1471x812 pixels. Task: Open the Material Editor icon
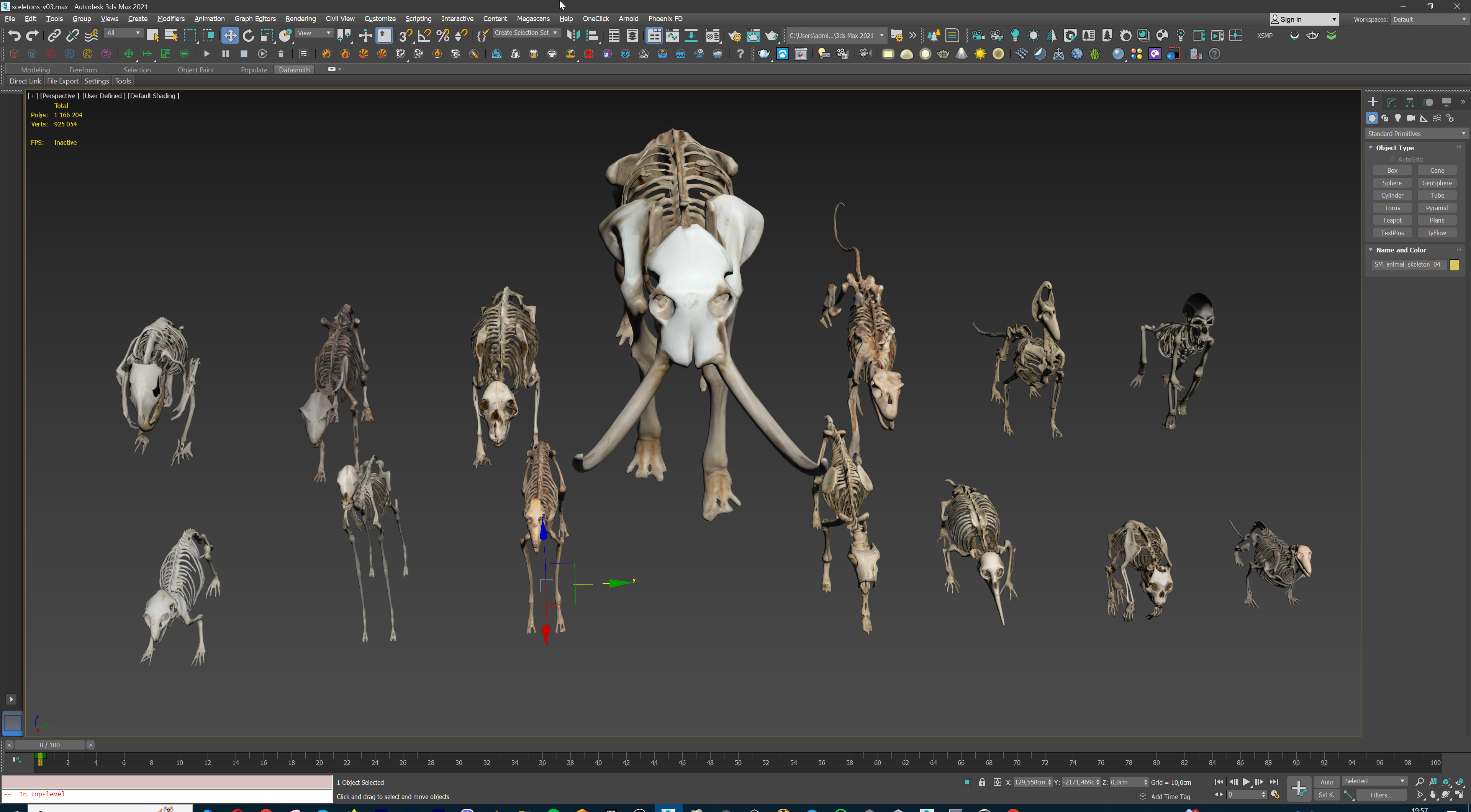[x=713, y=35]
